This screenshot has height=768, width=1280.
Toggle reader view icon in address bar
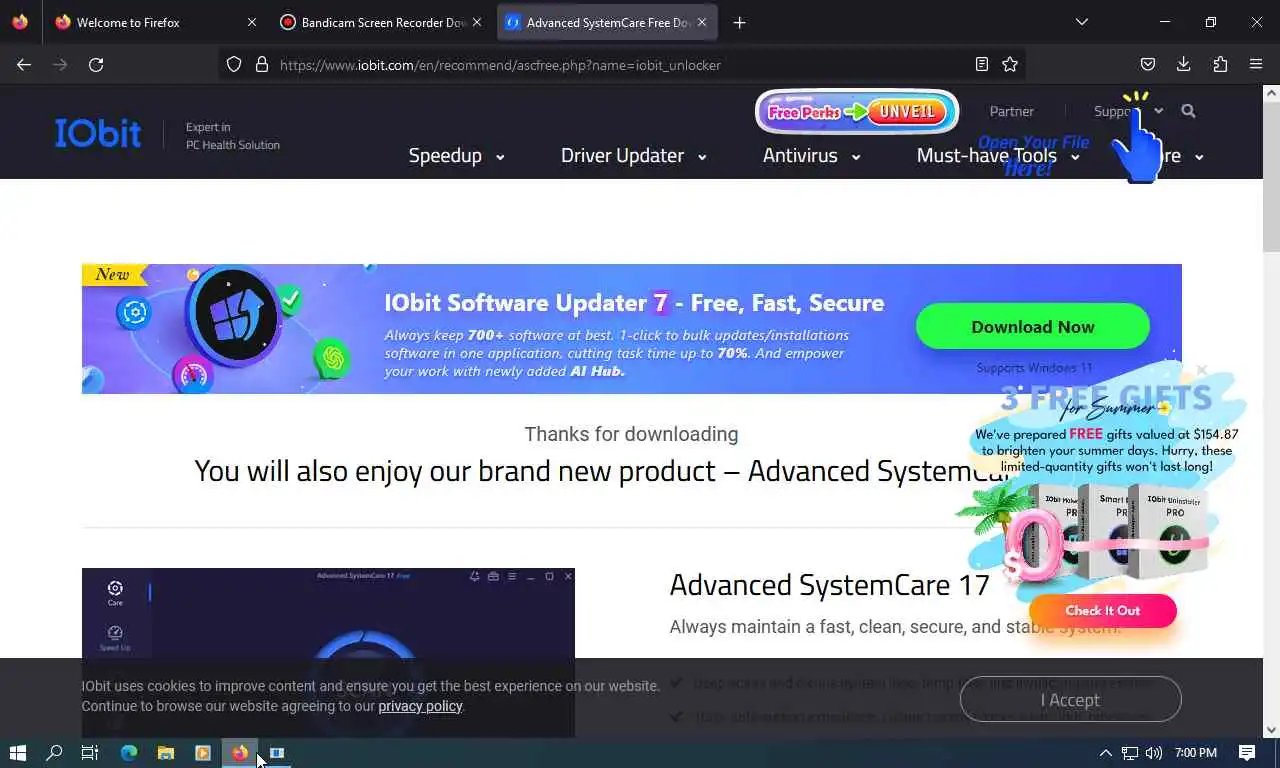point(982,64)
